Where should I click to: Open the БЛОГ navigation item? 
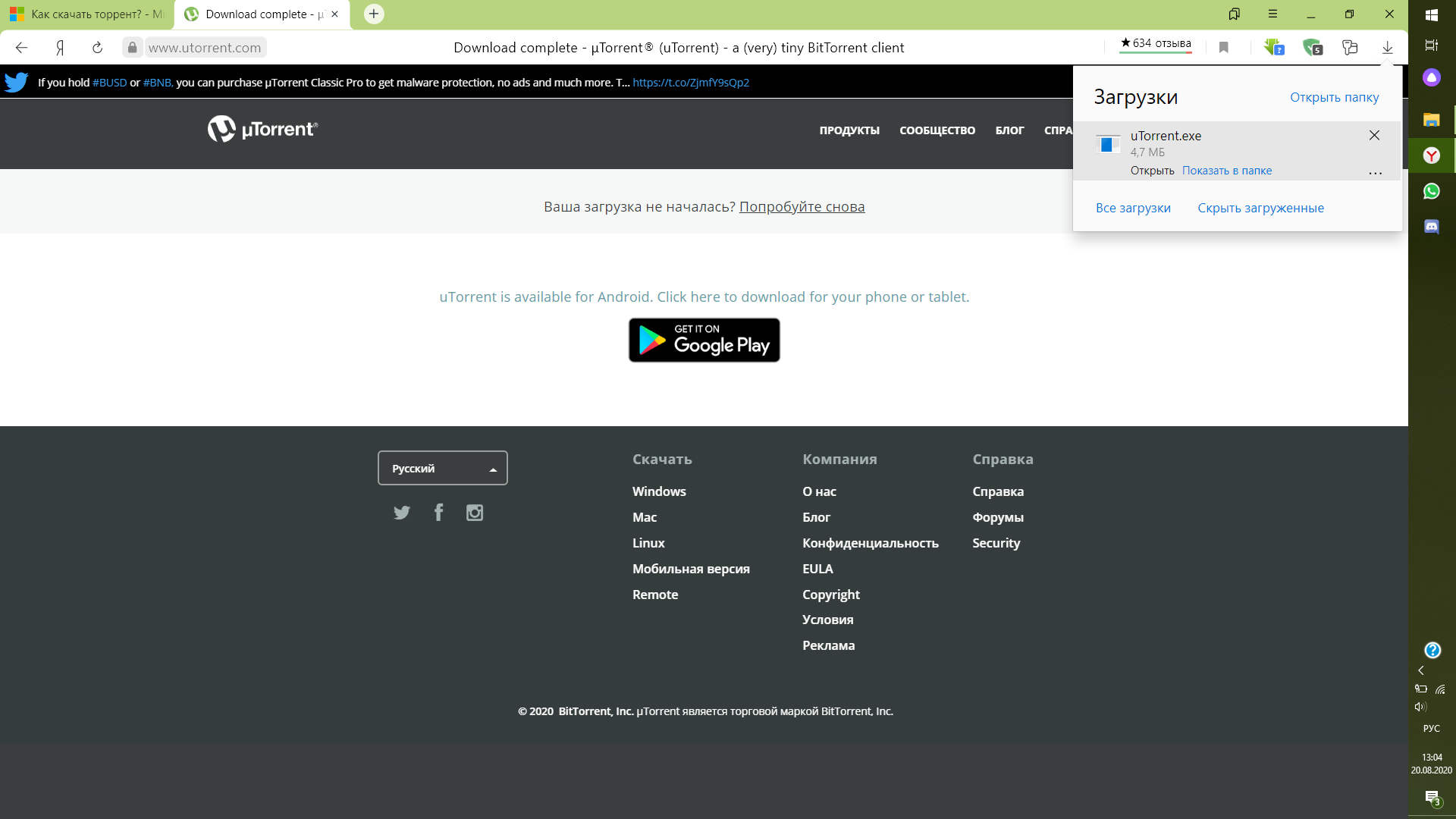pos(1009,130)
